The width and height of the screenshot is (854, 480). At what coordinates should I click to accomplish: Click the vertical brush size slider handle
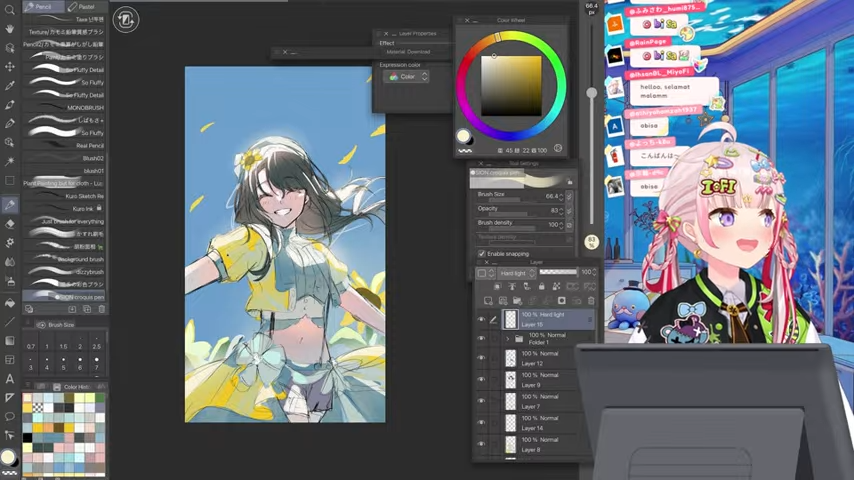(591, 93)
